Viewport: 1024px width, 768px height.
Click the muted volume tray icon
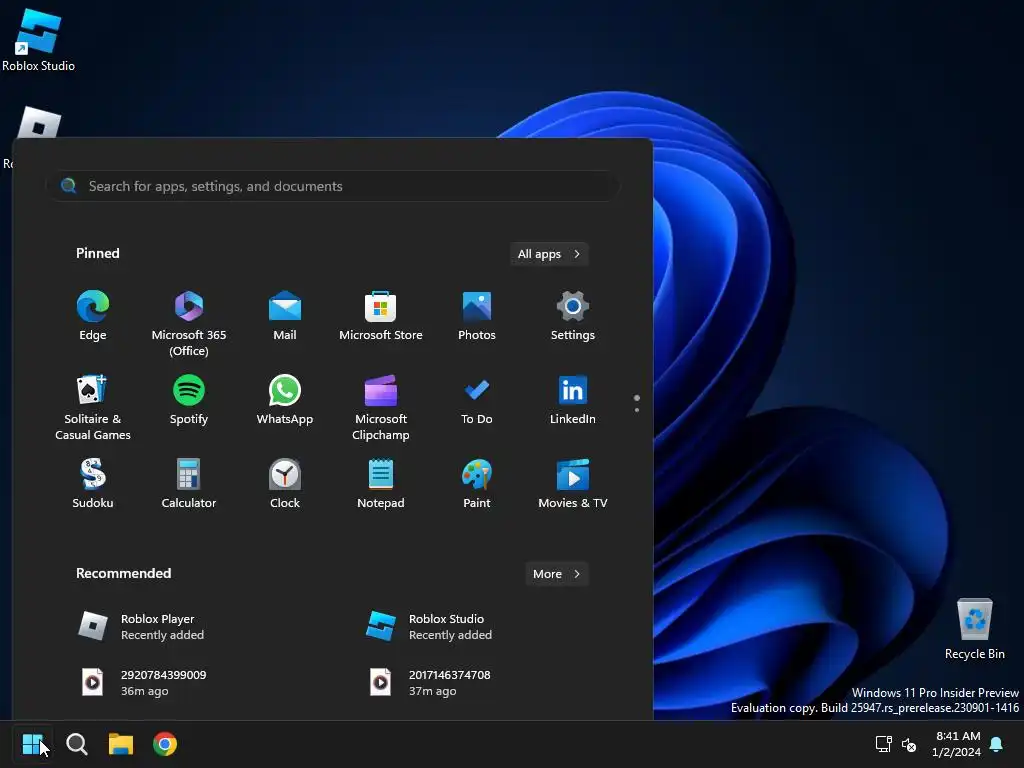point(908,744)
